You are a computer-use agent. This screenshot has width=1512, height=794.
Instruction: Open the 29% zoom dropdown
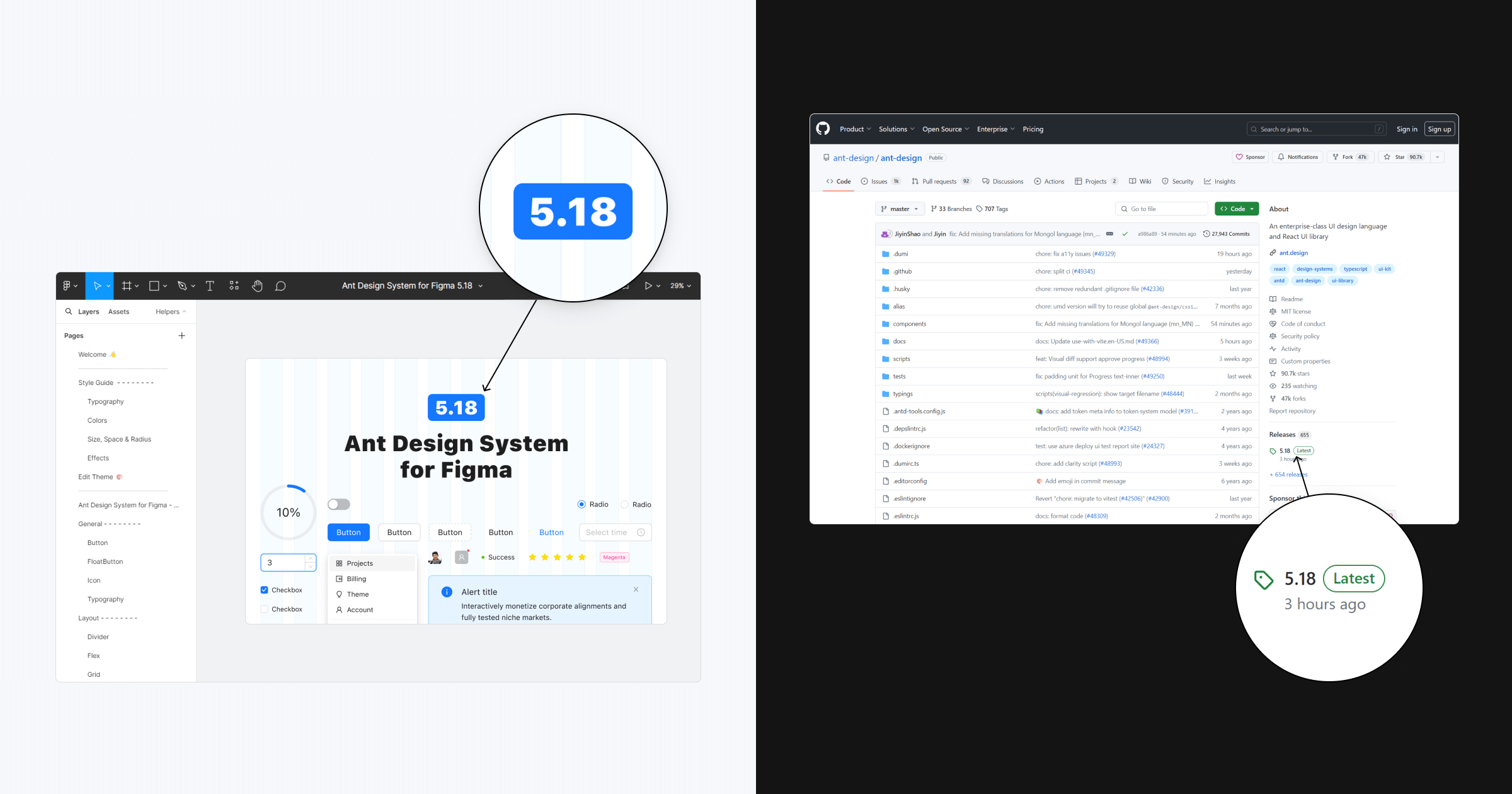click(x=680, y=286)
